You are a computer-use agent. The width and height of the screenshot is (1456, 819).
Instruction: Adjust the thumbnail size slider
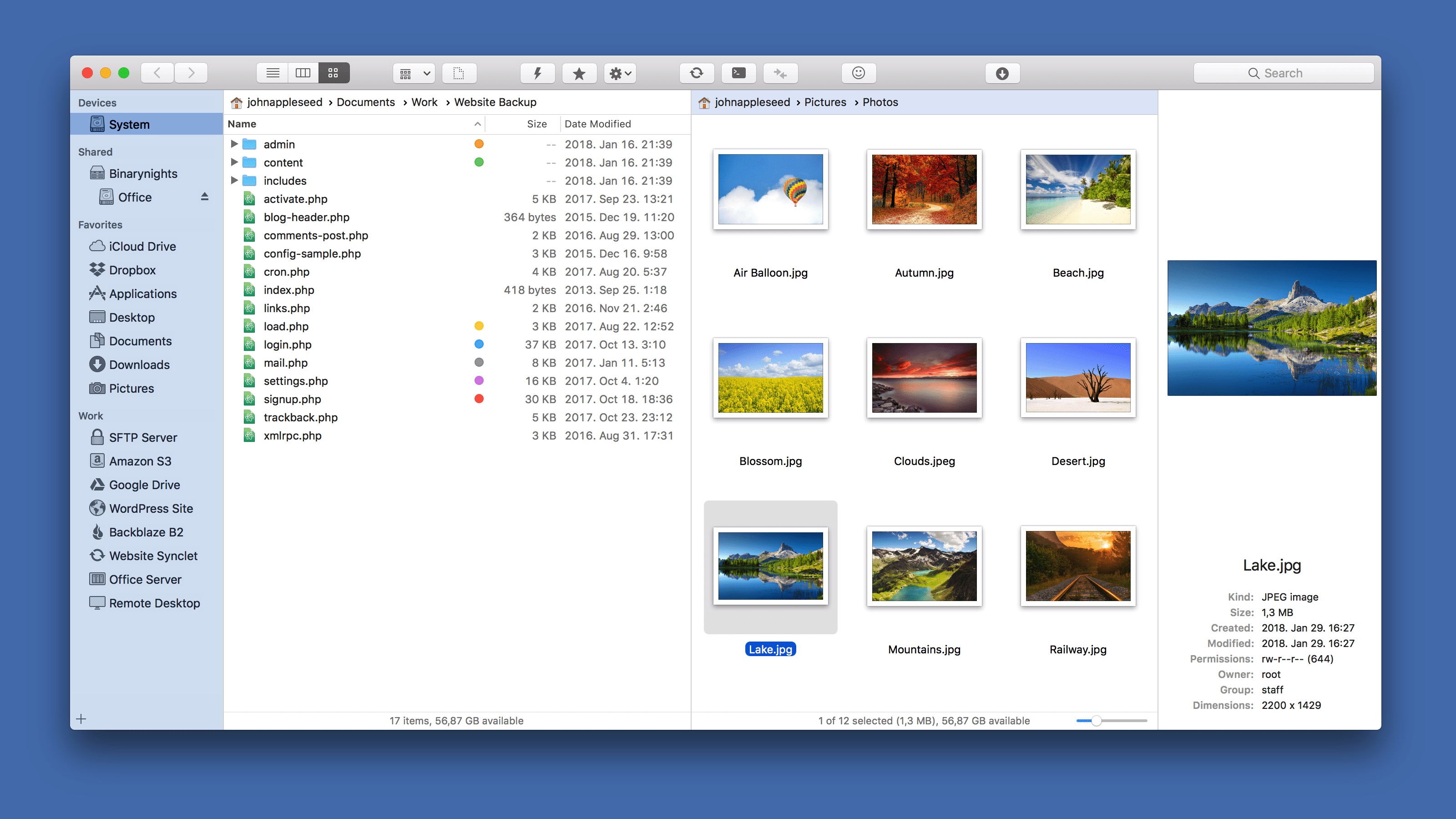click(1096, 721)
